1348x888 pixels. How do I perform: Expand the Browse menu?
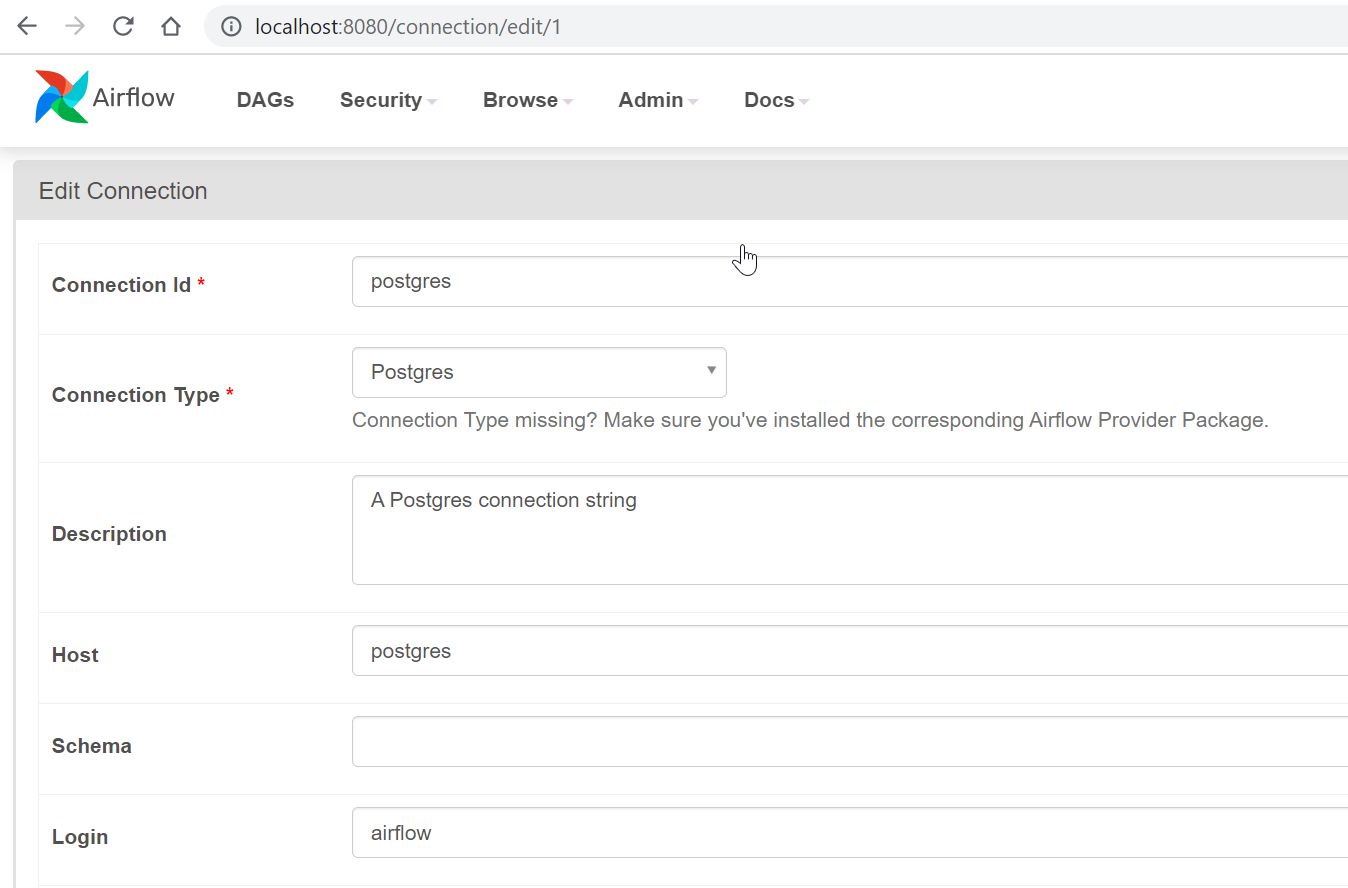click(527, 100)
